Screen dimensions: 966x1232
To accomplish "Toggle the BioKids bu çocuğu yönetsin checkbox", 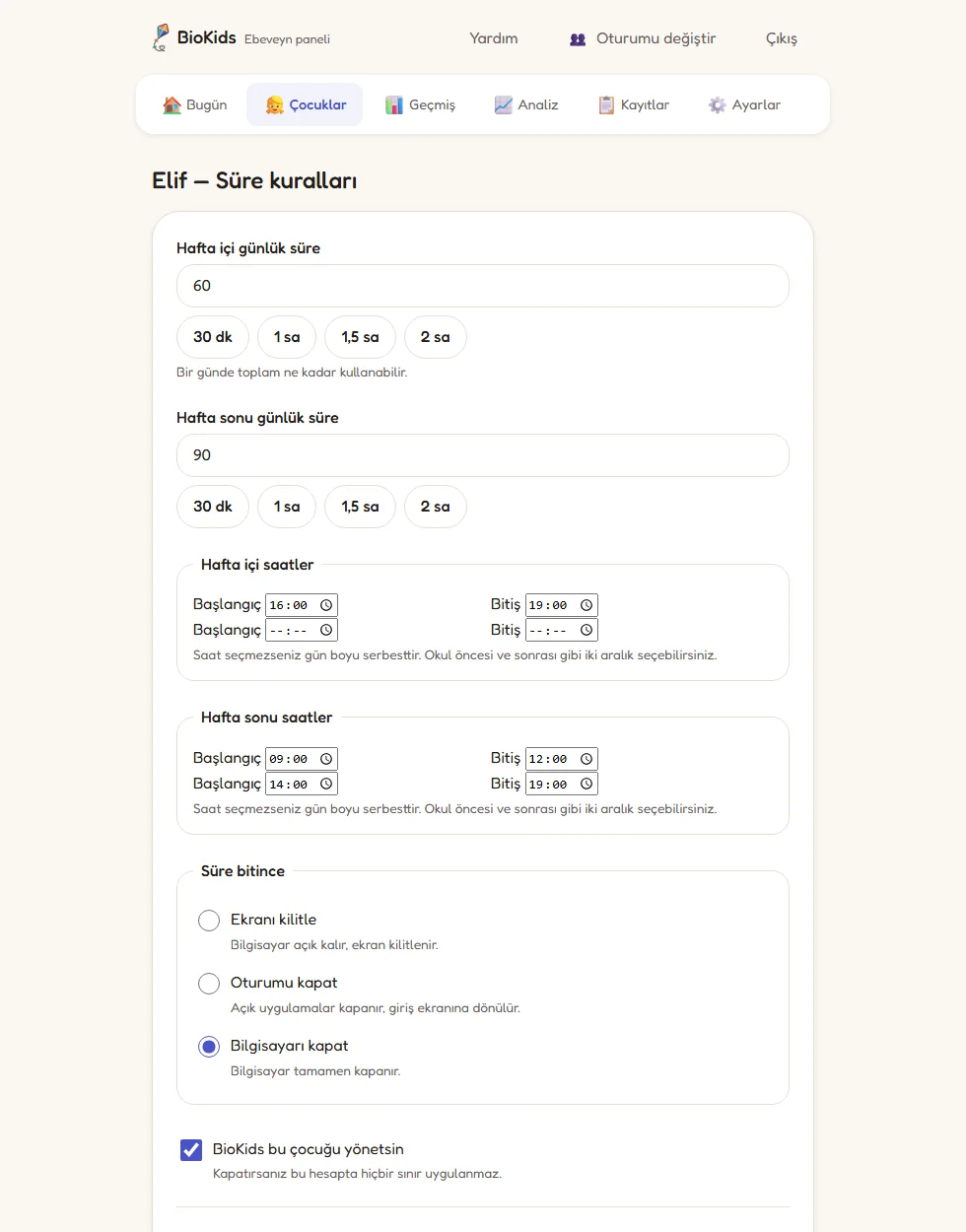I will [x=191, y=1150].
